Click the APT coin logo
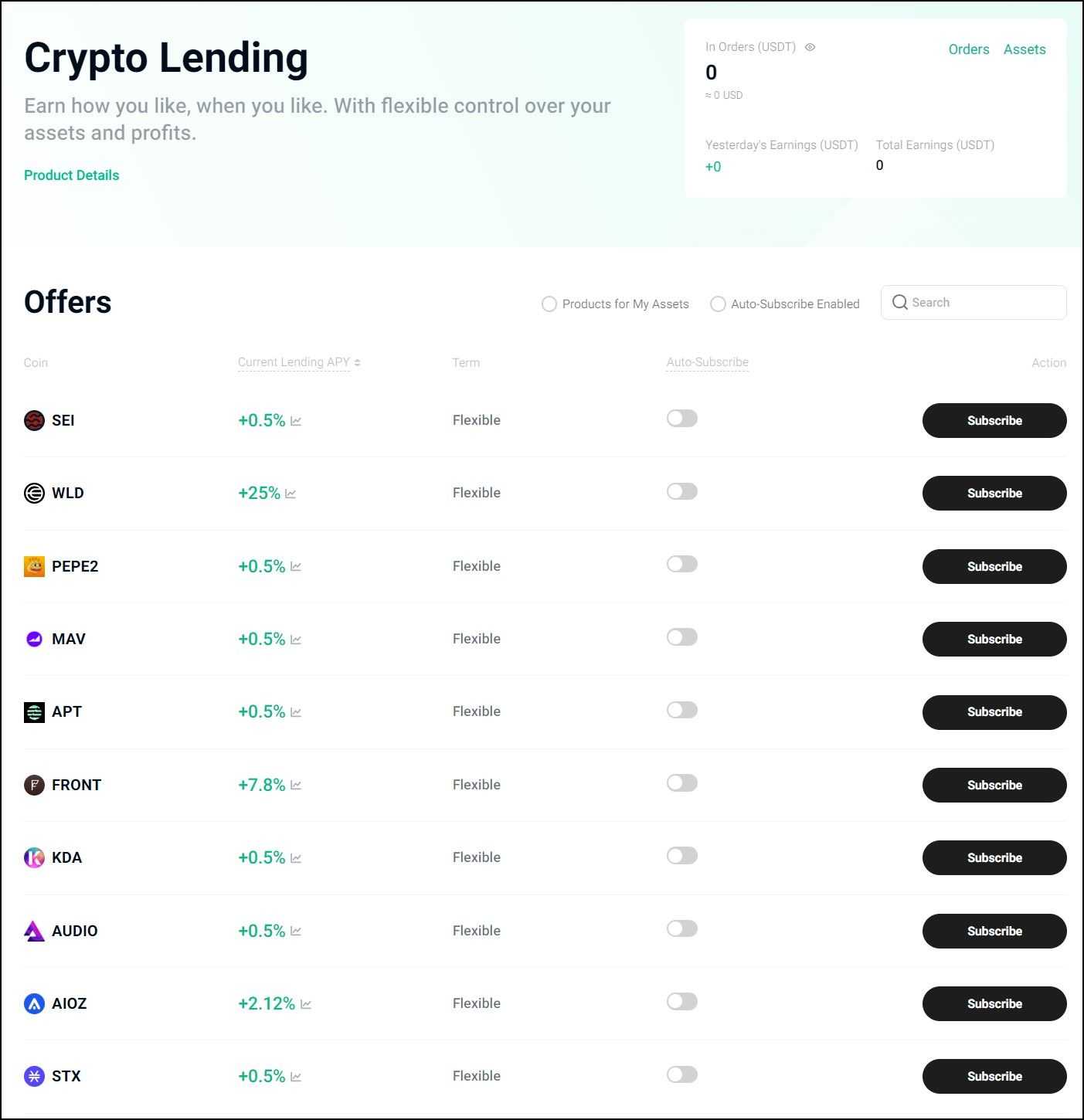This screenshot has width=1084, height=1120. point(34,711)
